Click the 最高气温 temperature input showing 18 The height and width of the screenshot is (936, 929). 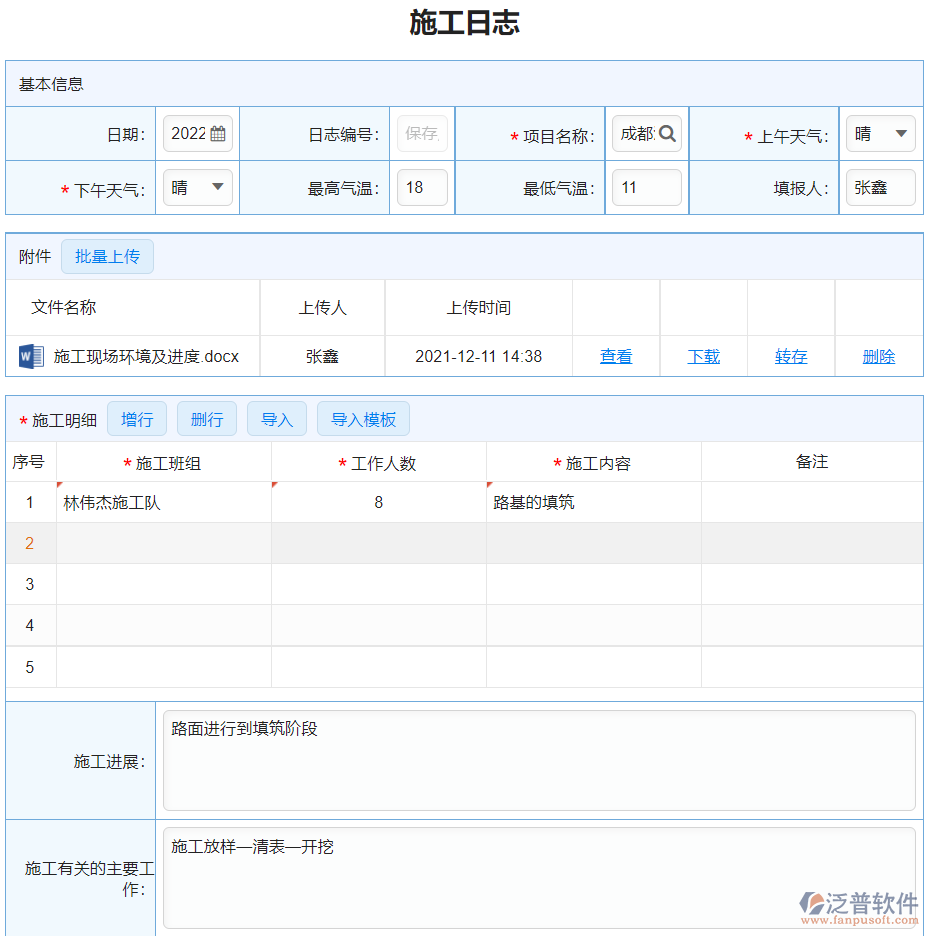pos(421,187)
